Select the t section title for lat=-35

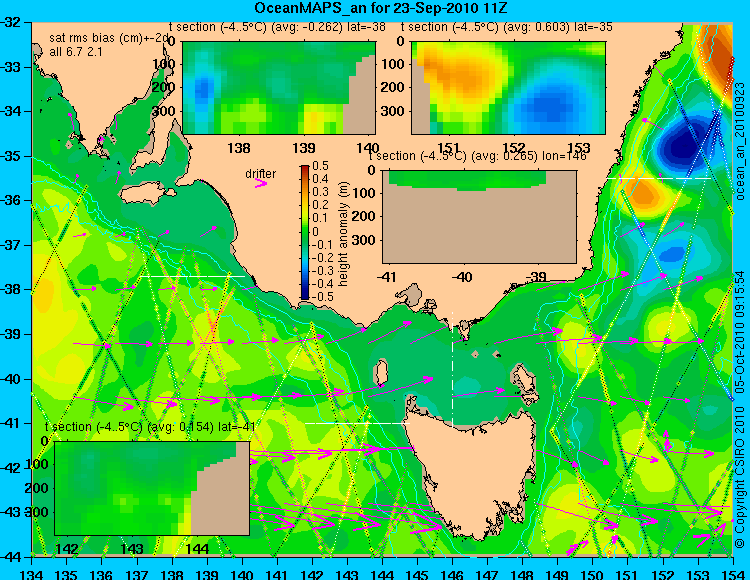pos(507,27)
